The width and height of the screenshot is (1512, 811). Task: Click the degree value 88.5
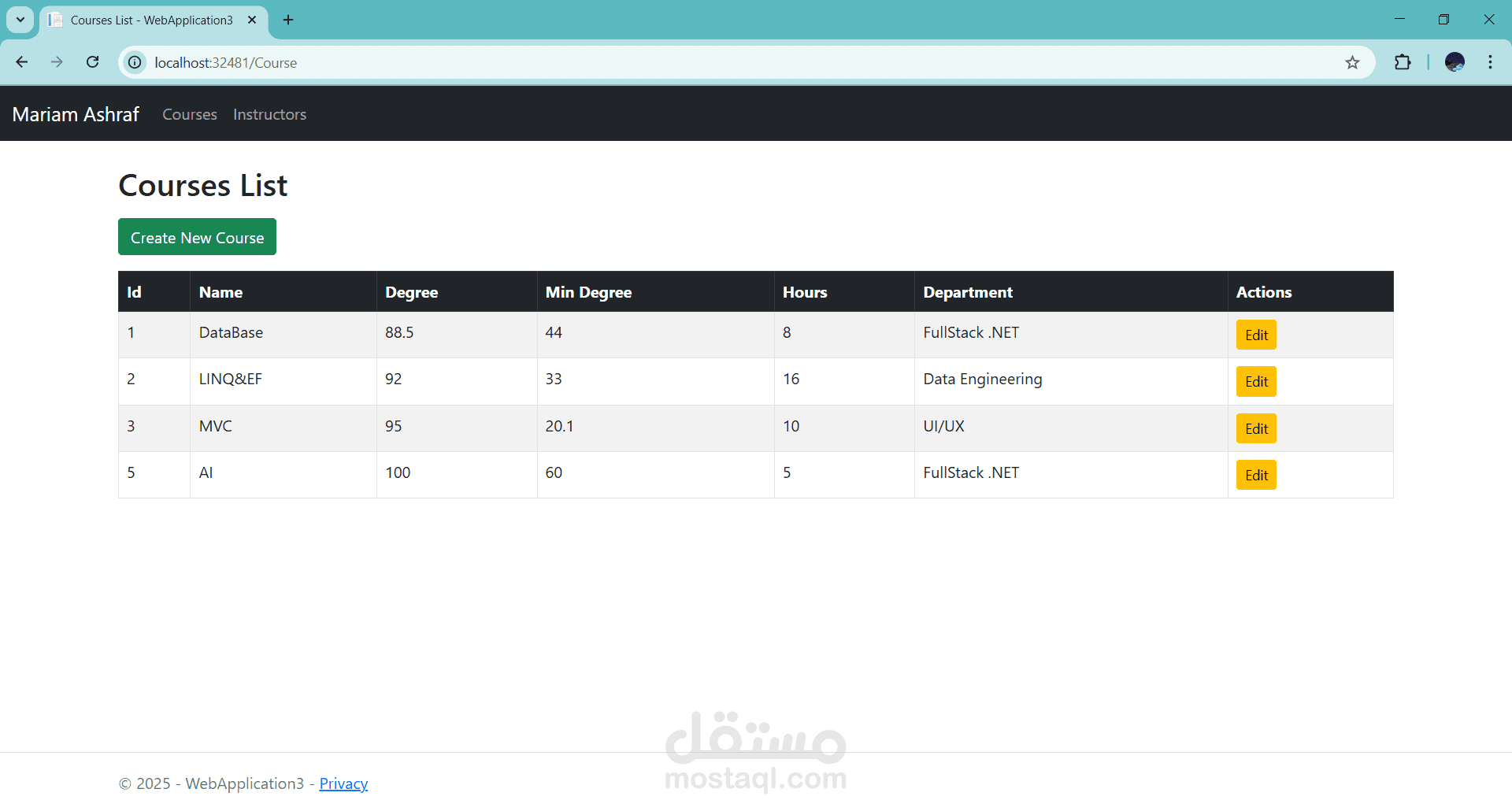399,332
